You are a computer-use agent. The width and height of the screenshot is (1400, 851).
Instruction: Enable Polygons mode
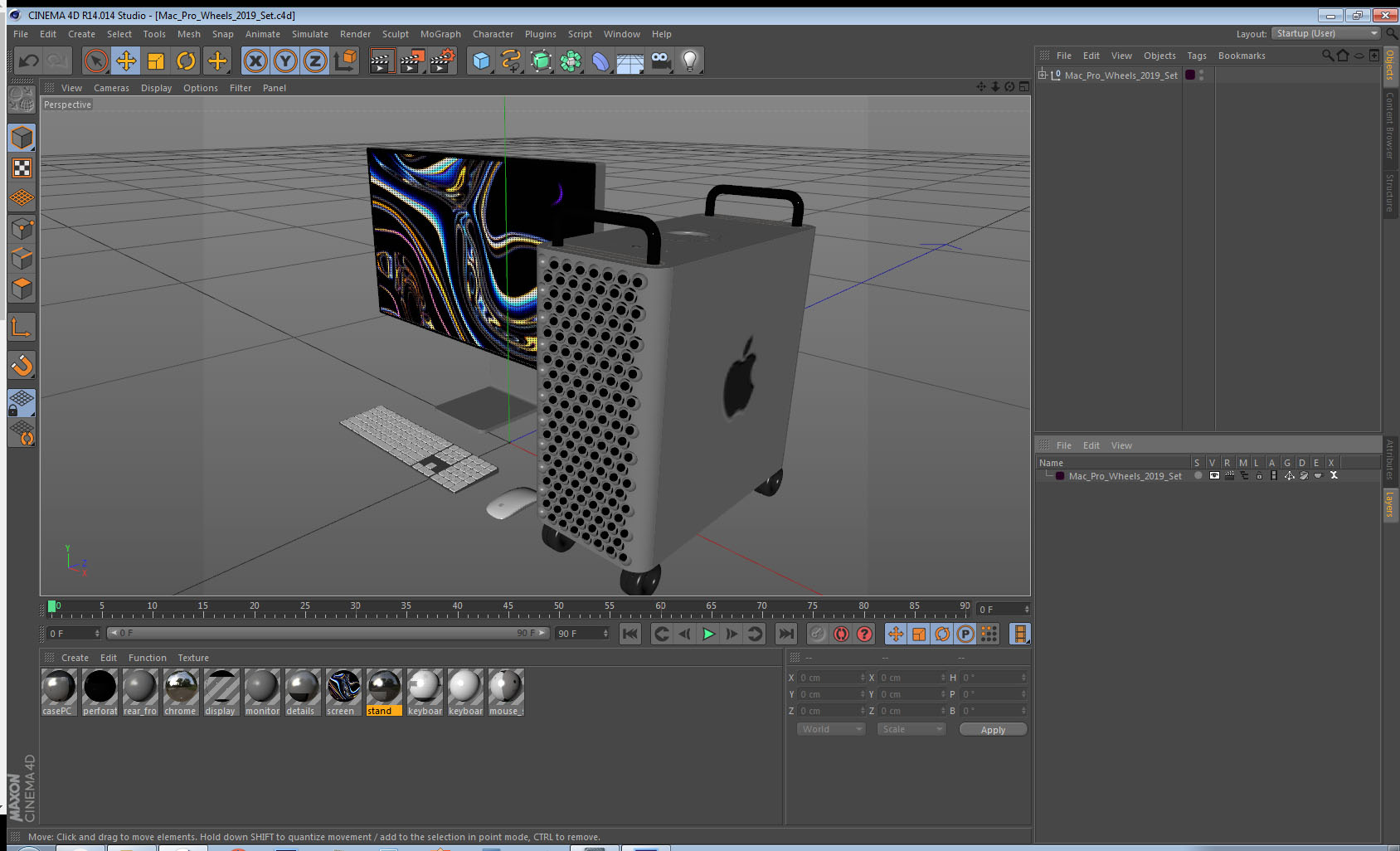(22, 288)
